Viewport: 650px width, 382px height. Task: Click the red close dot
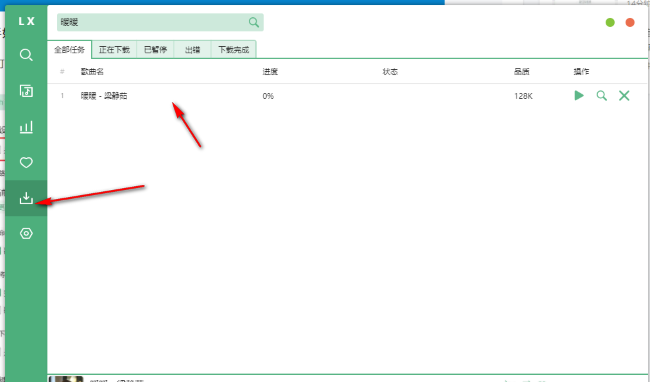(x=630, y=22)
